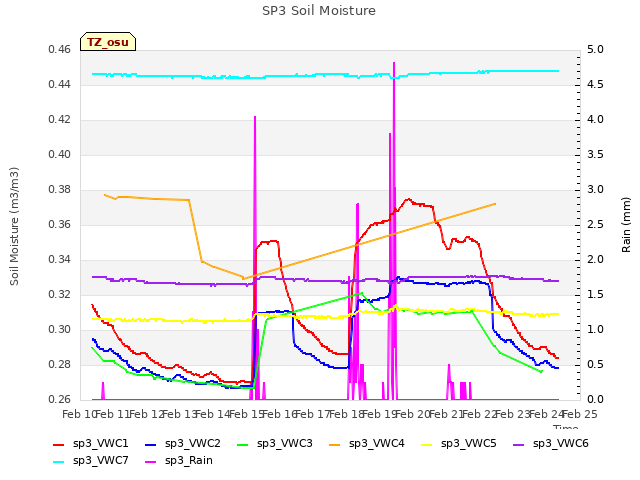Click the 0.36 left axis tick label
Image resolution: width=640 pixels, height=480 pixels.
60,225
